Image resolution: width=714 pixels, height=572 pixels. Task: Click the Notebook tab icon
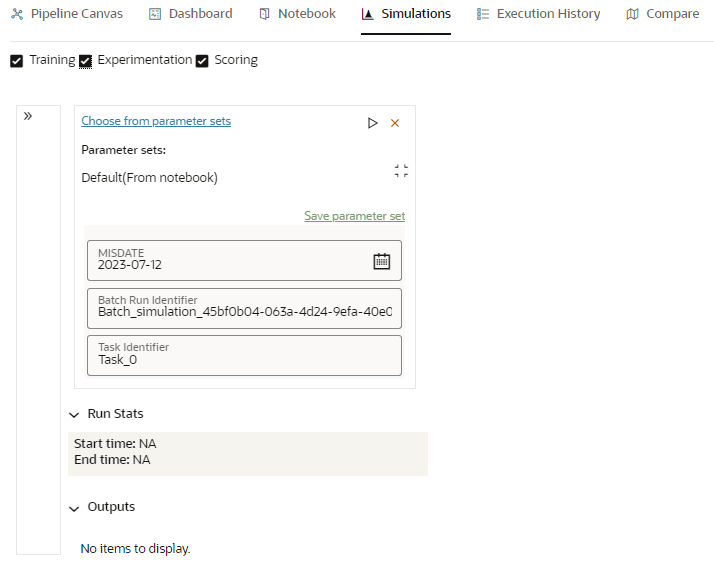pyautogui.click(x=264, y=14)
